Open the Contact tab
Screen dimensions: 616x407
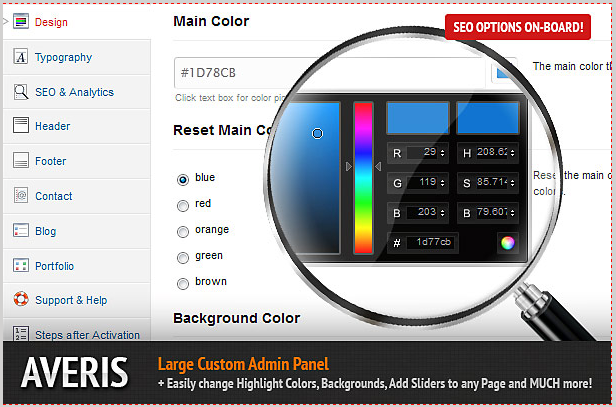pos(77,196)
